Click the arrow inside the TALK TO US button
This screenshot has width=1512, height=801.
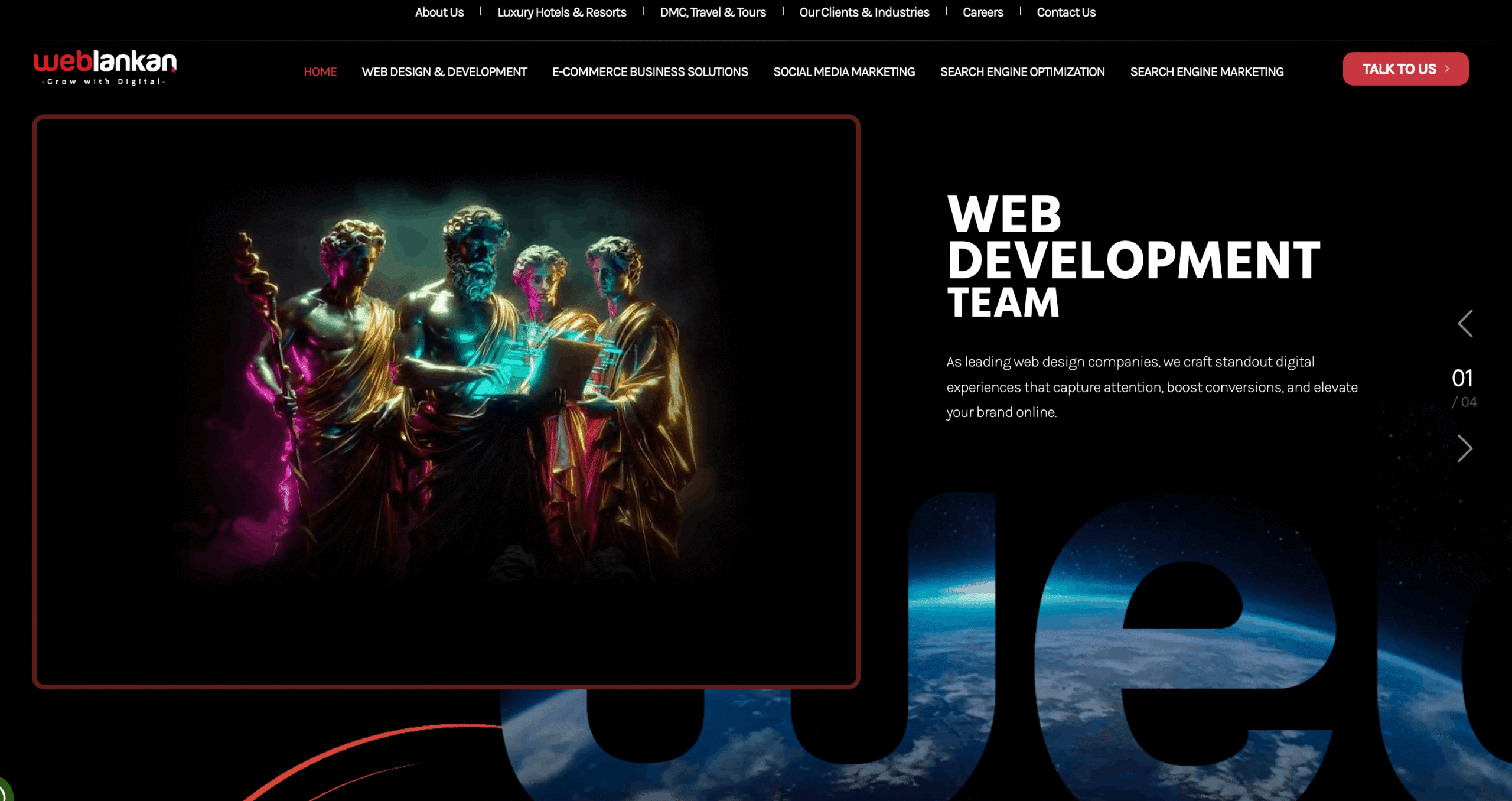[x=1446, y=69]
